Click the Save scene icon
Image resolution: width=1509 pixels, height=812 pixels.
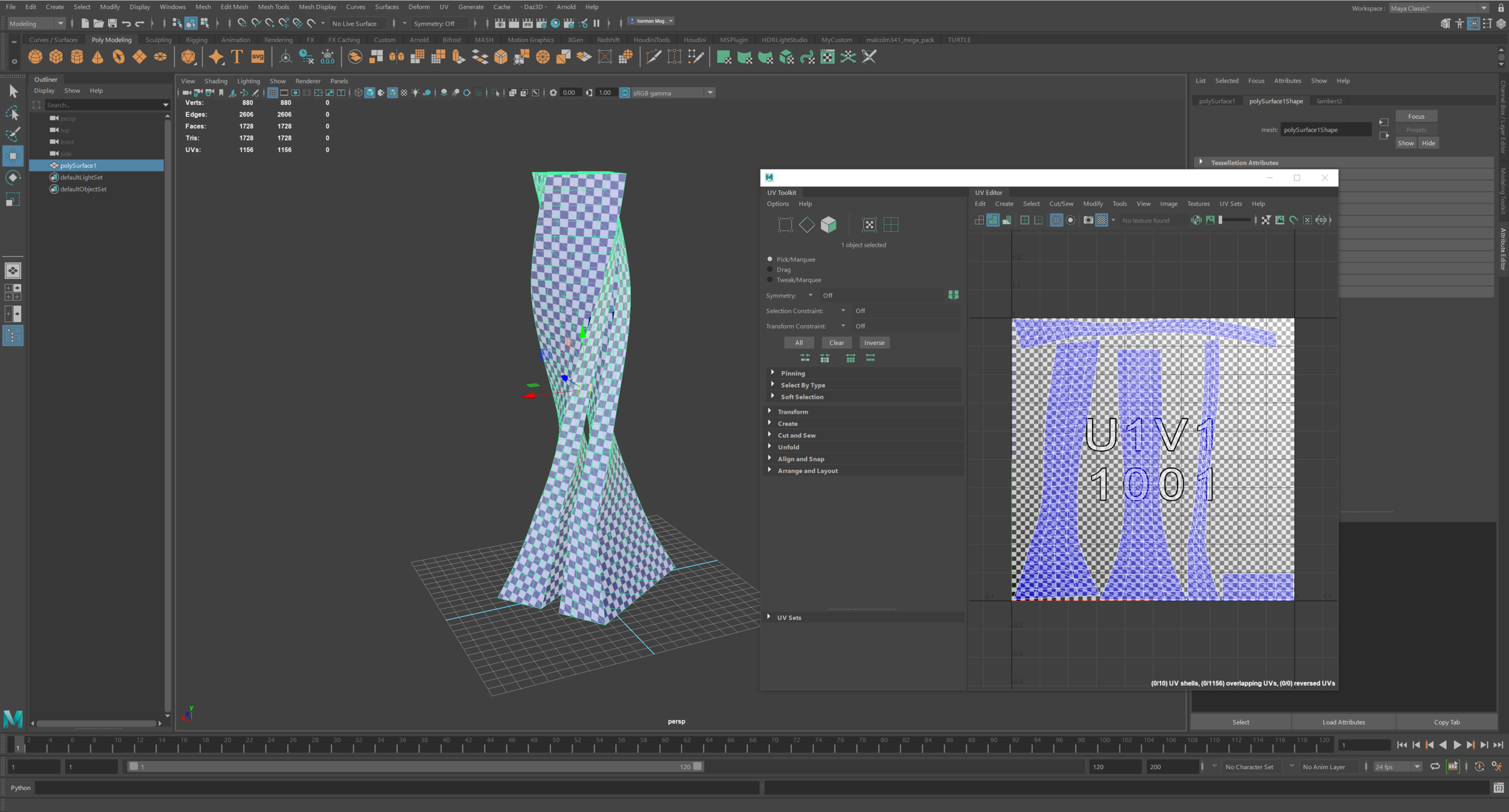pos(112,24)
